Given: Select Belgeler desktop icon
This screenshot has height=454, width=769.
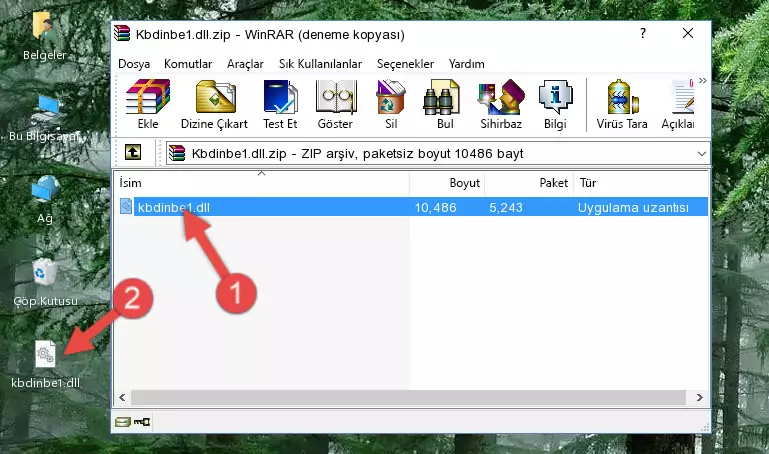Looking at the screenshot, I should 44,36.
